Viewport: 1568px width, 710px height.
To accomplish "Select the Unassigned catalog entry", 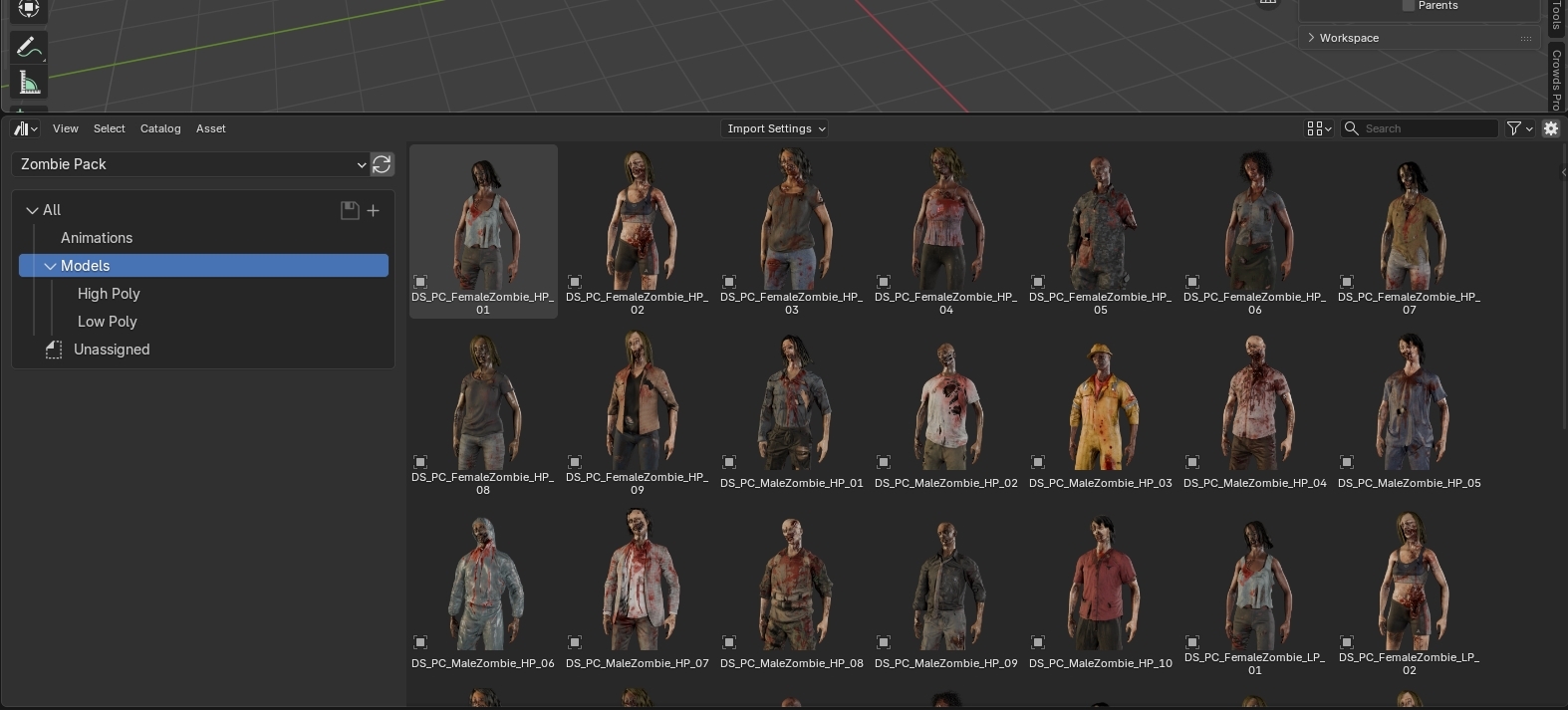I will click(111, 350).
